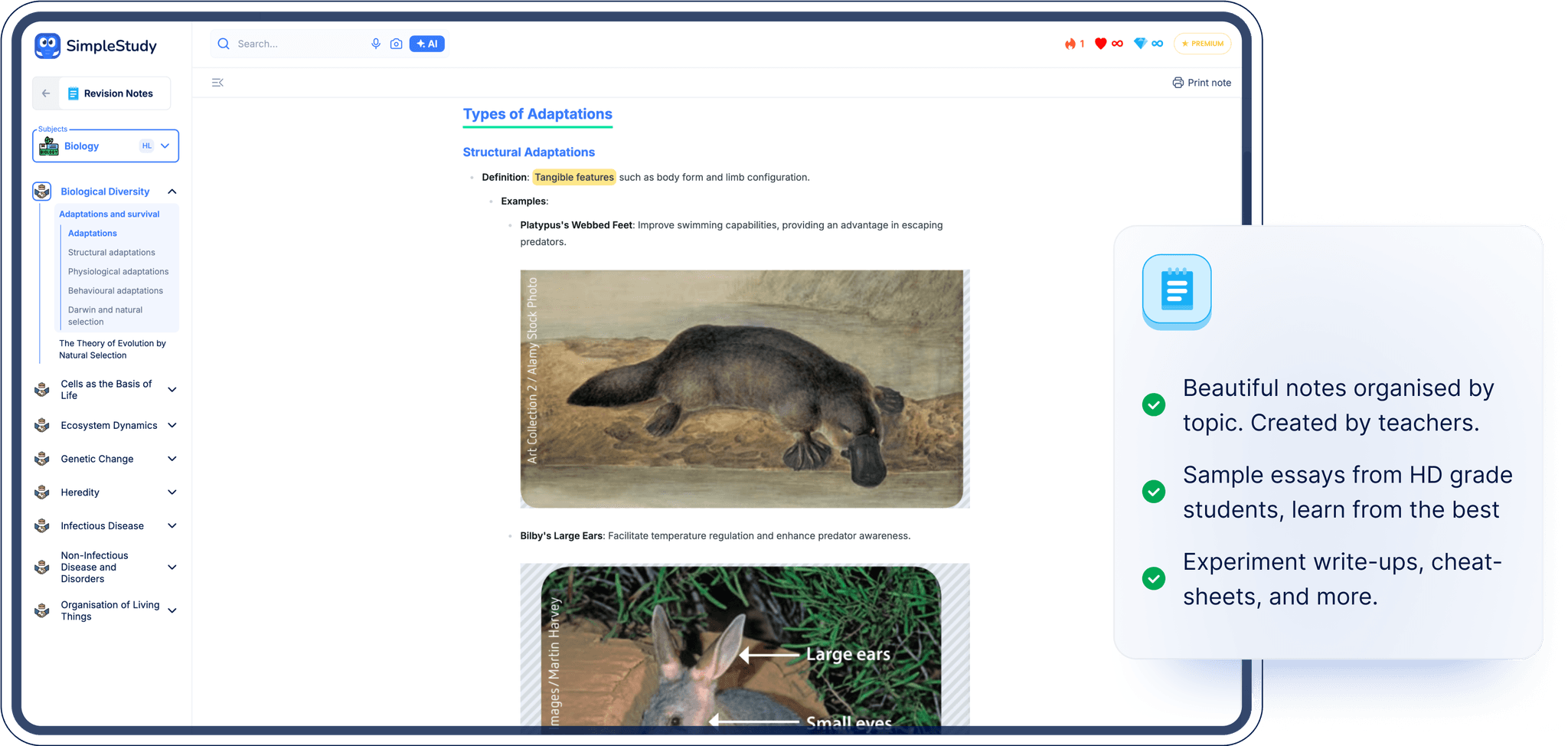Viewport: 1568px width, 746px height.
Task: Click the camera icon in search bar
Action: (x=396, y=44)
